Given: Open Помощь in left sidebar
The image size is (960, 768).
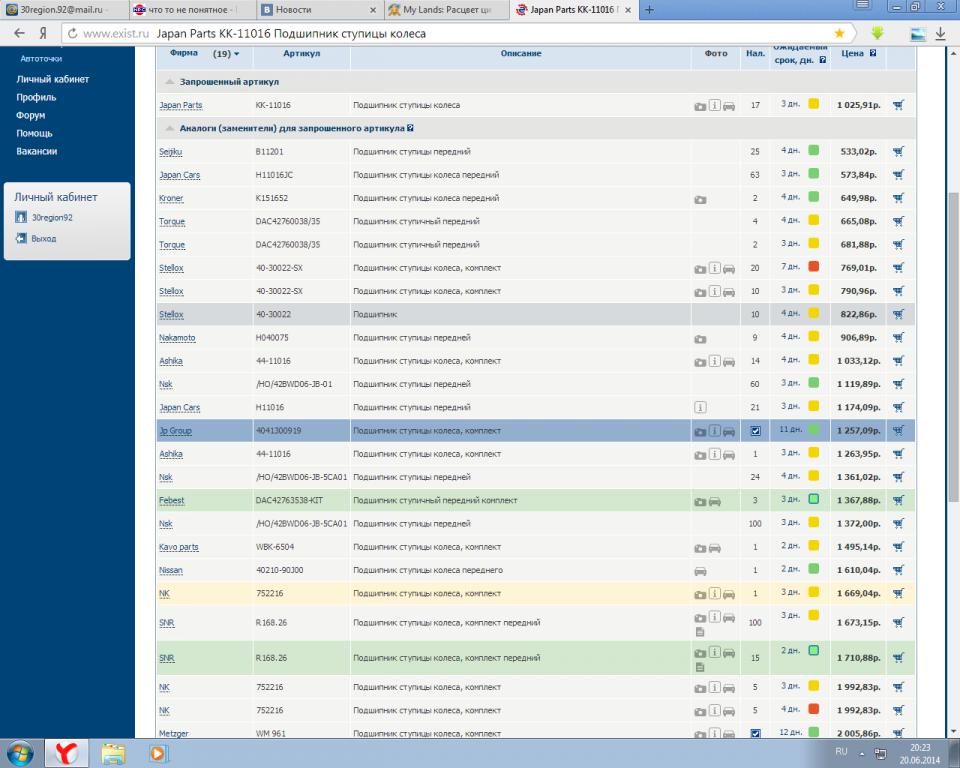Looking at the screenshot, I should (34, 133).
